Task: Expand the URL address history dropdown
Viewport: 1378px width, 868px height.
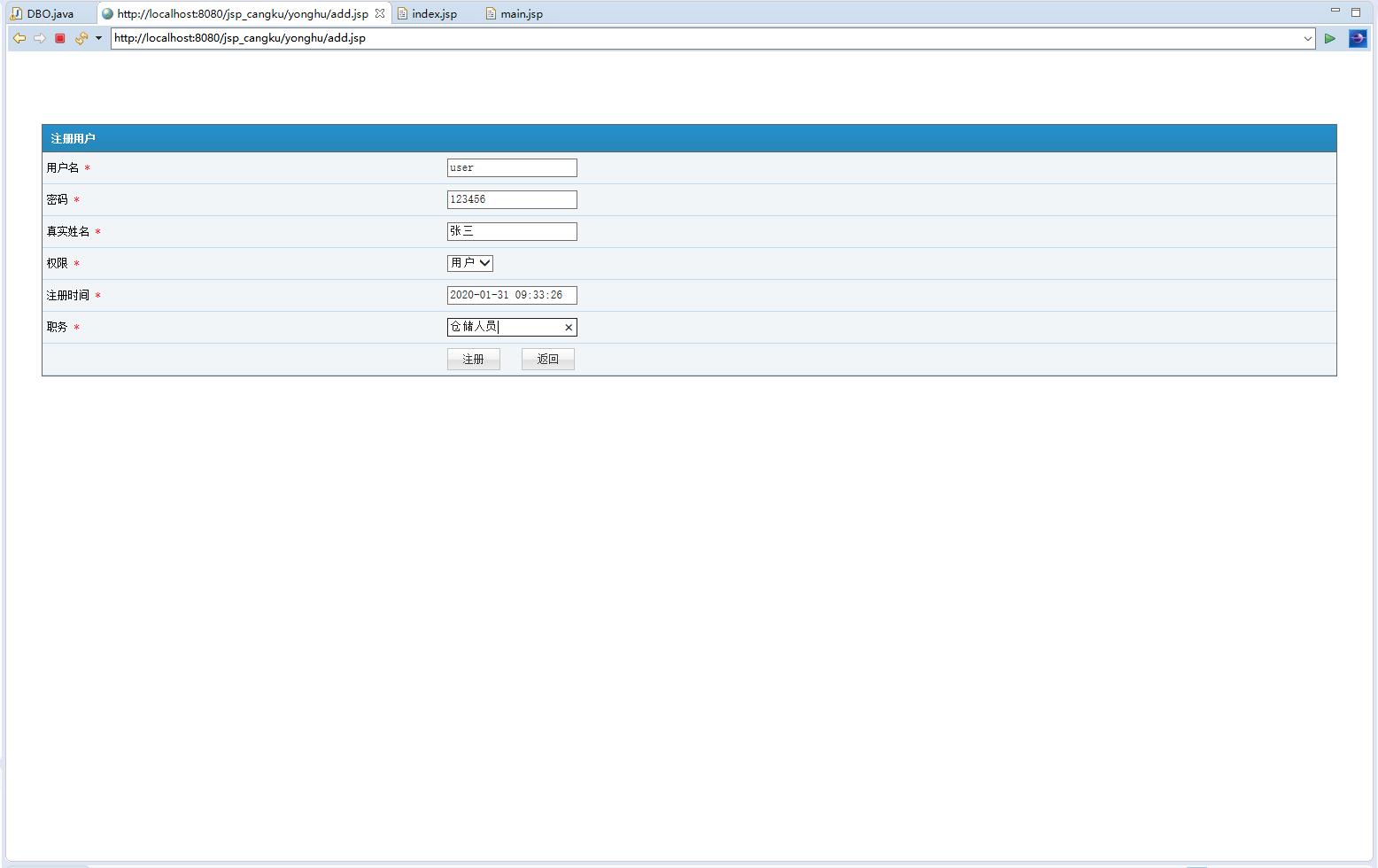Action: pos(1308,38)
